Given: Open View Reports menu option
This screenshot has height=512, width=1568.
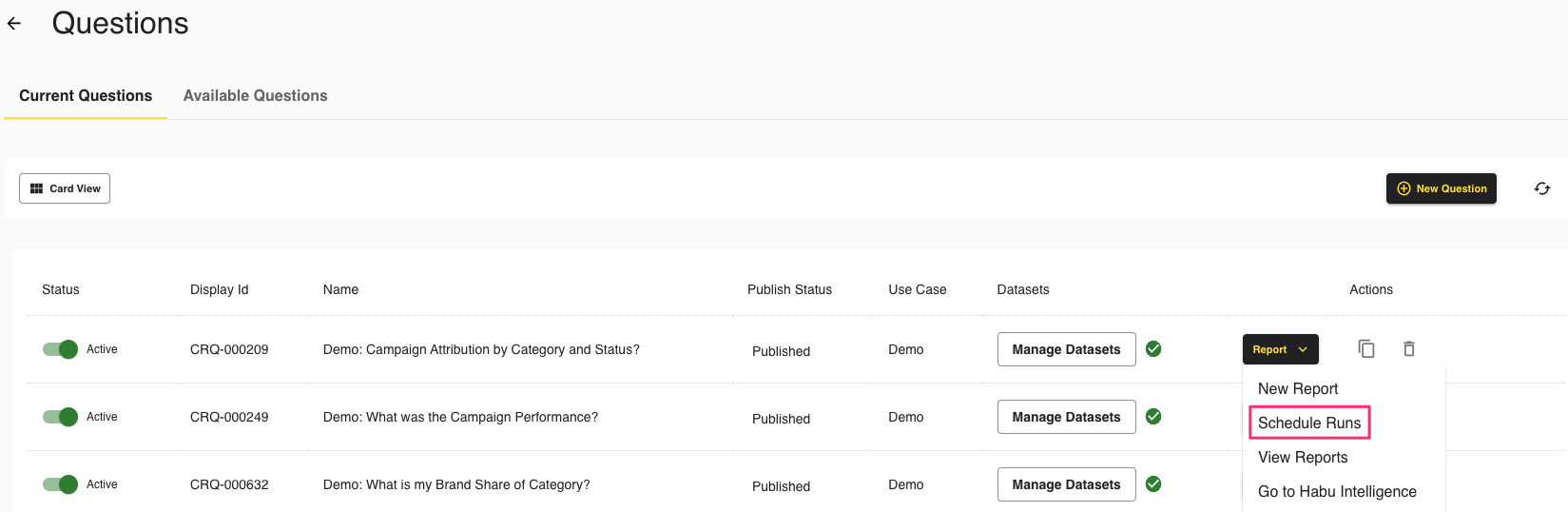Looking at the screenshot, I should [x=1302, y=457].
